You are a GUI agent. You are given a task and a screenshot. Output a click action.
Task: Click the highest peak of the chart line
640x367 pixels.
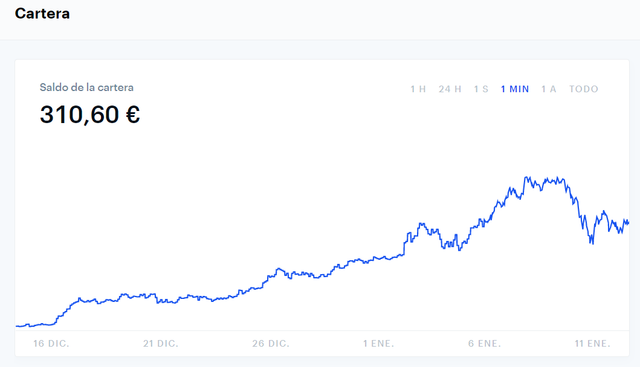[526, 177]
